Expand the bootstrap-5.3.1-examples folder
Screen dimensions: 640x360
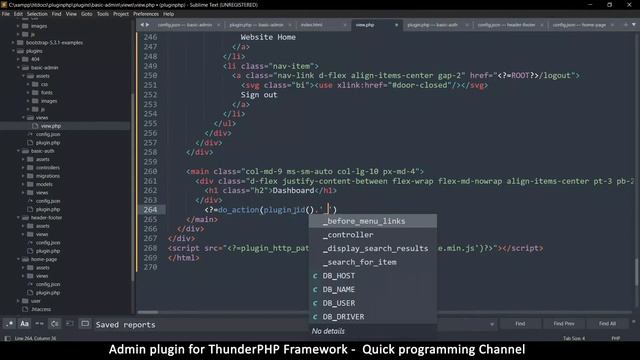13,42
